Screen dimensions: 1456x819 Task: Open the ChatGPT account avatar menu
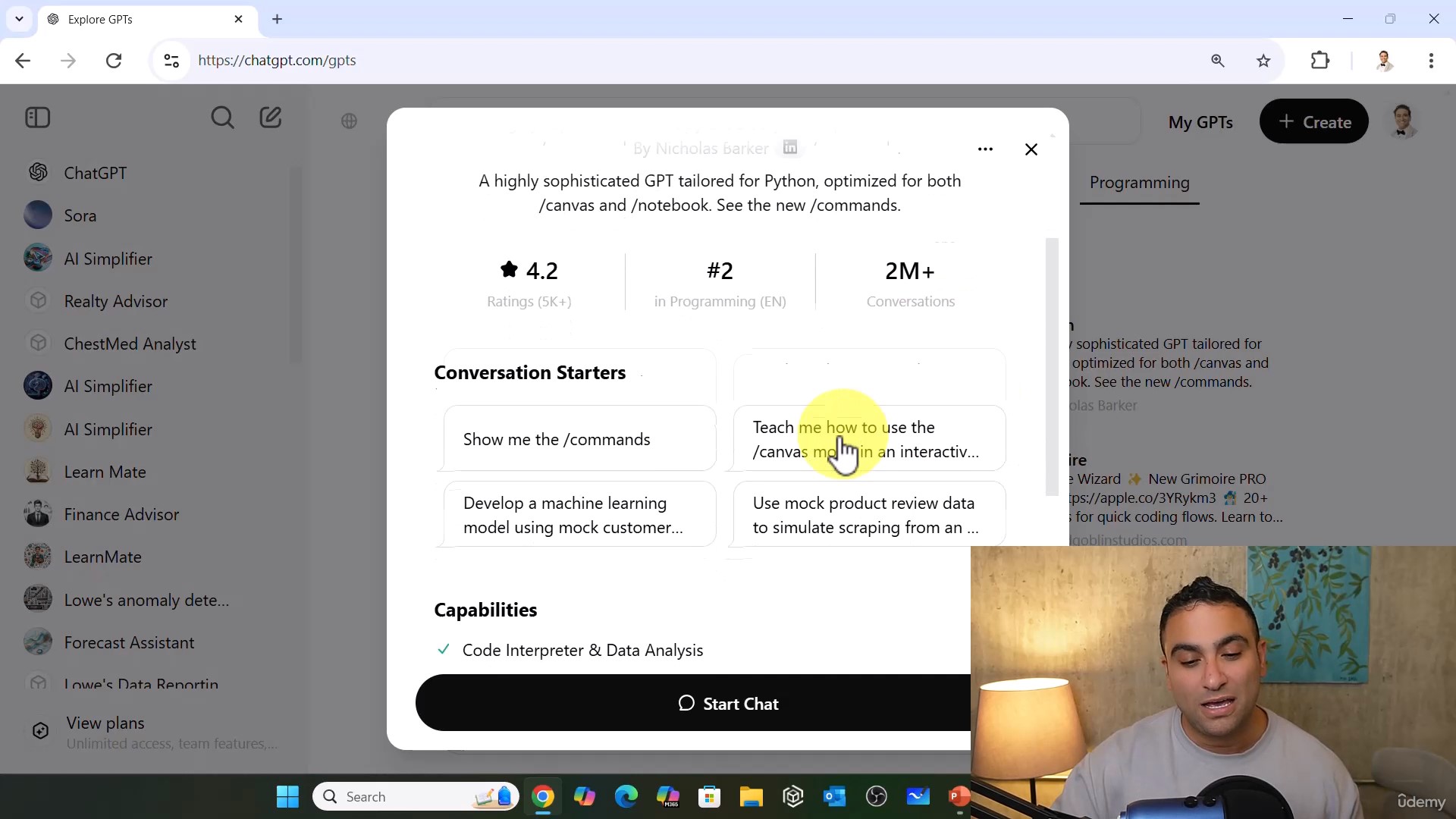click(1403, 121)
